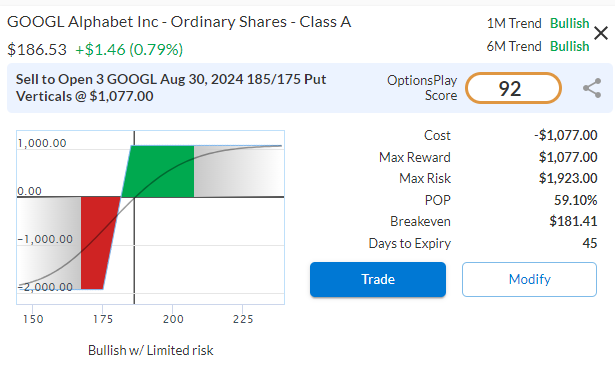Image resolution: width=615 pixels, height=368 pixels.
Task: Click the 200 tick on chart x-axis
Action: [x=173, y=319]
